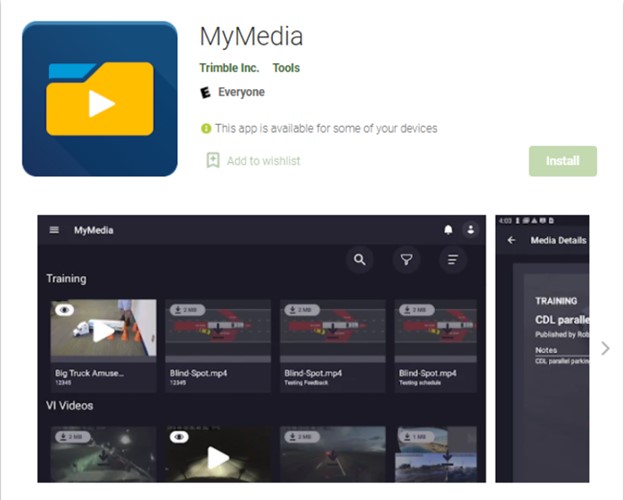
Task: Click the MyMedia app title heading
Action: tap(251, 36)
